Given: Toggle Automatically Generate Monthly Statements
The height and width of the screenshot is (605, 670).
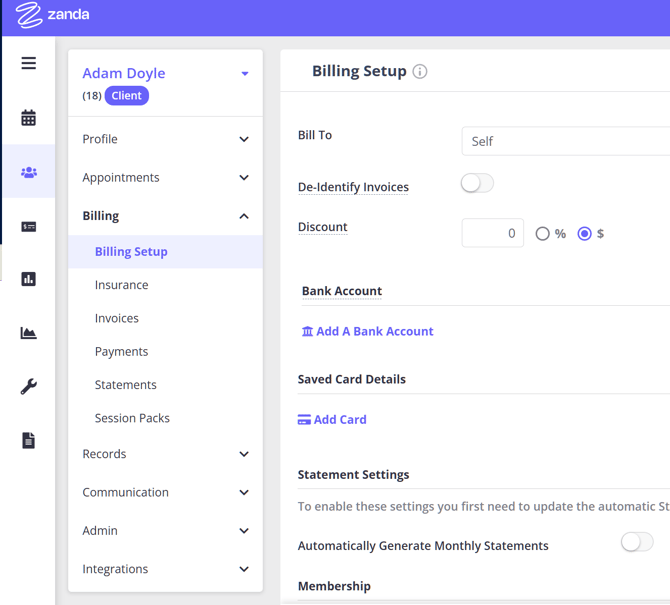Looking at the screenshot, I should [x=637, y=542].
